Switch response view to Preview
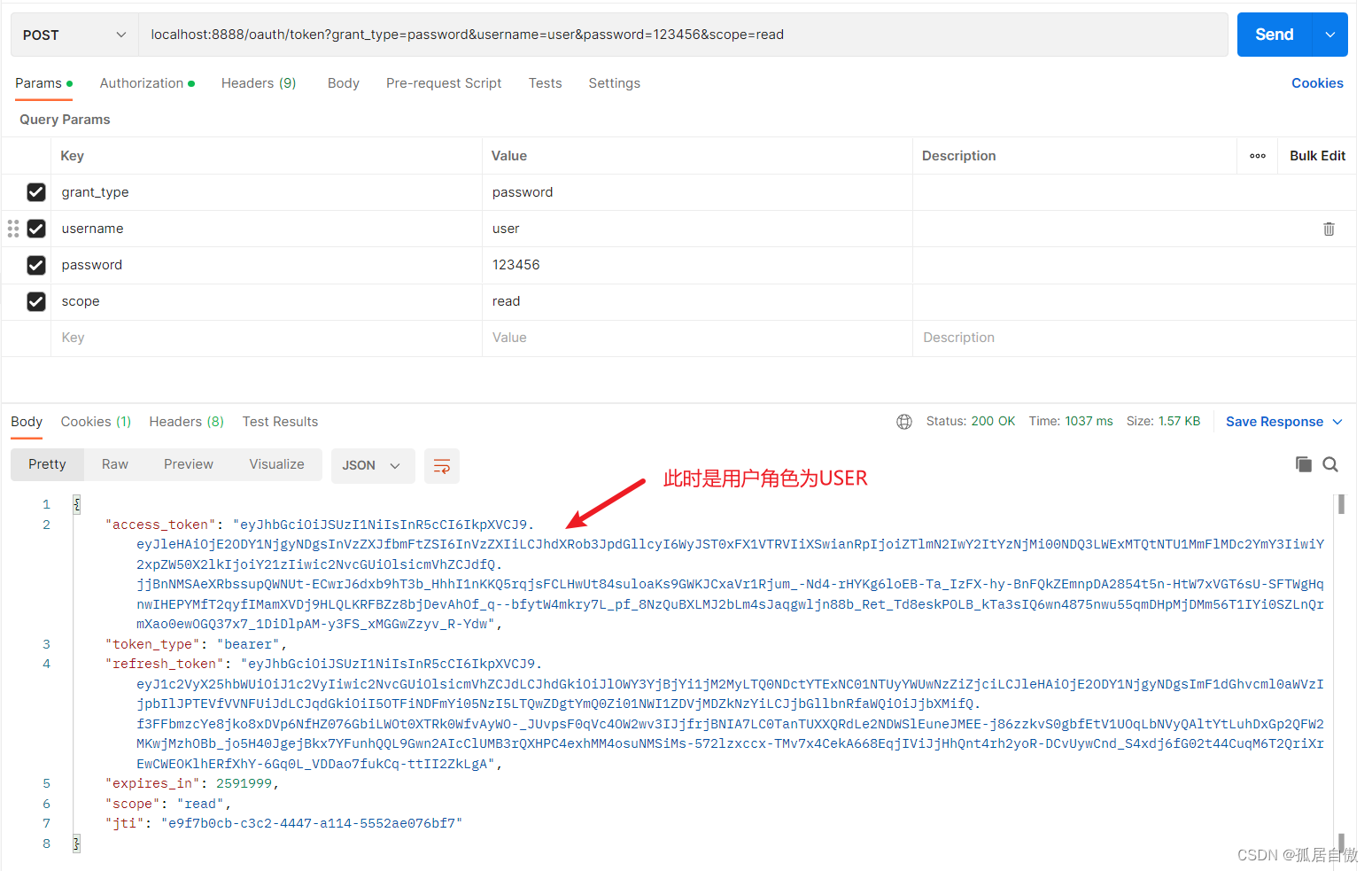Image resolution: width=1372 pixels, height=871 pixels. [x=189, y=464]
